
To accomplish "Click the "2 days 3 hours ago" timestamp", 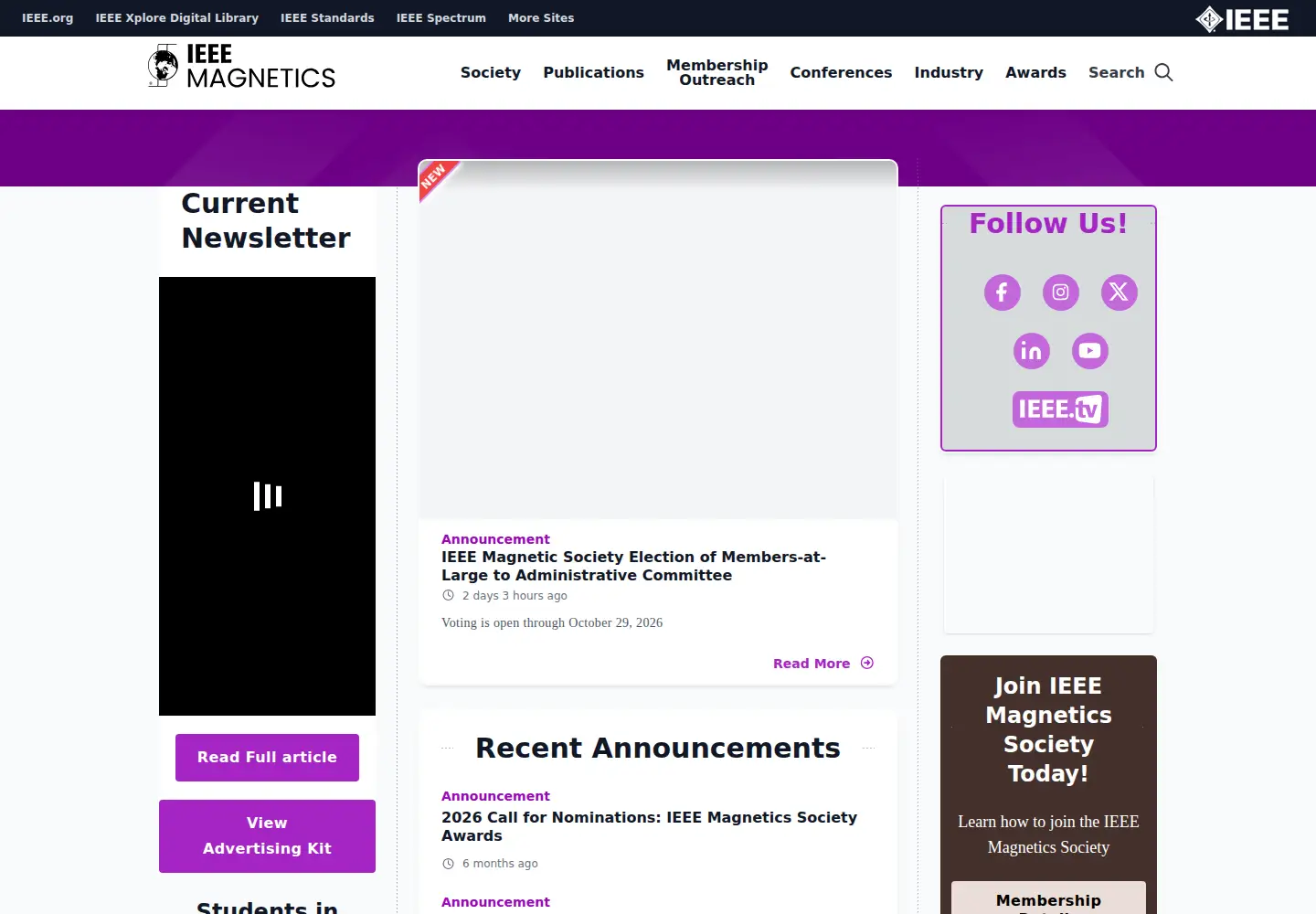I will [x=515, y=595].
